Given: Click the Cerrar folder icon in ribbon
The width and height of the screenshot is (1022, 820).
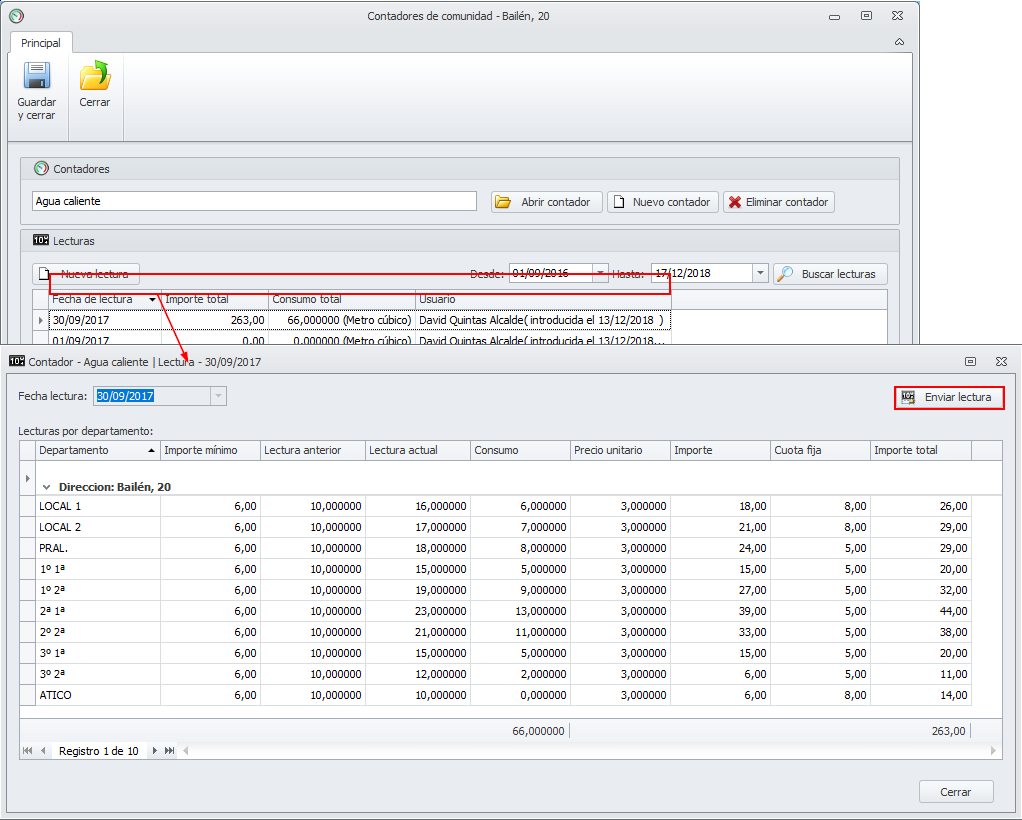Looking at the screenshot, I should coord(95,78).
